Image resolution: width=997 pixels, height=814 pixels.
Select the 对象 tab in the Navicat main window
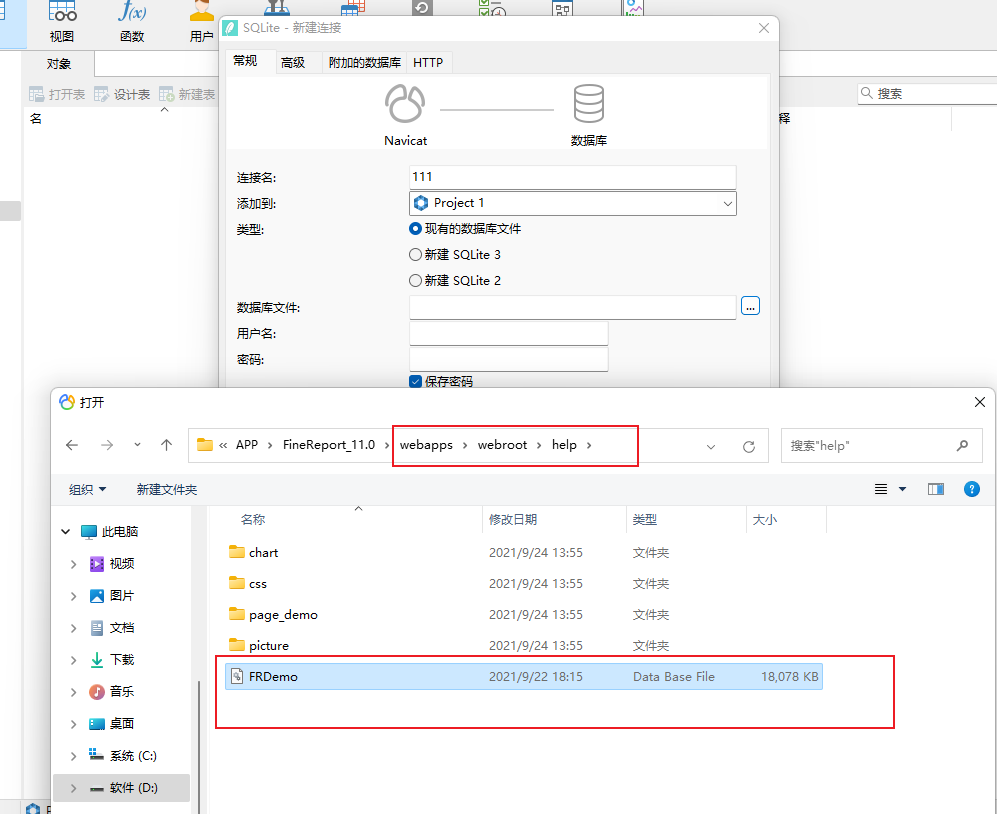click(x=58, y=64)
